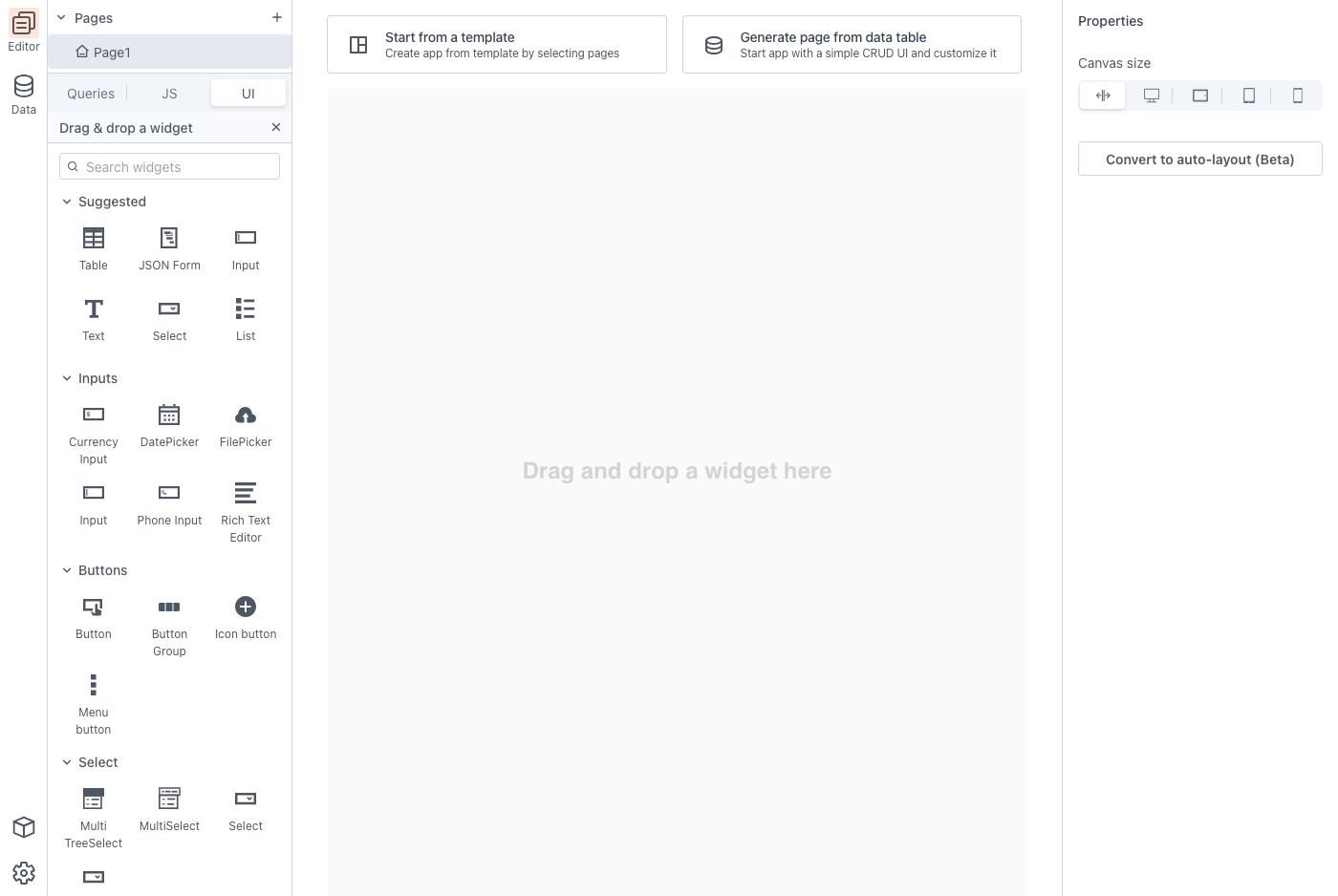Switch canvas size to desktop
This screenshot has width=1338, height=896.
pyautogui.click(x=1152, y=96)
